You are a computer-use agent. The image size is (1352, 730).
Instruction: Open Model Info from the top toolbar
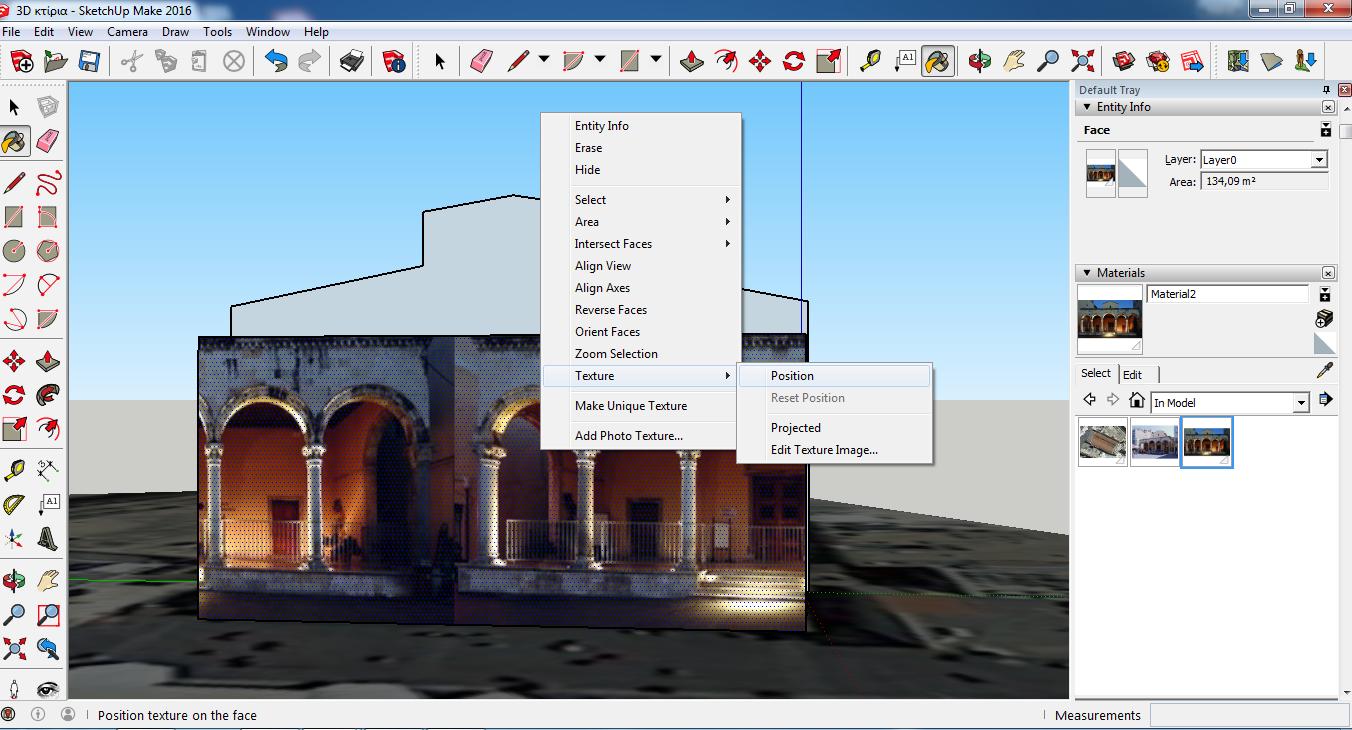click(395, 61)
